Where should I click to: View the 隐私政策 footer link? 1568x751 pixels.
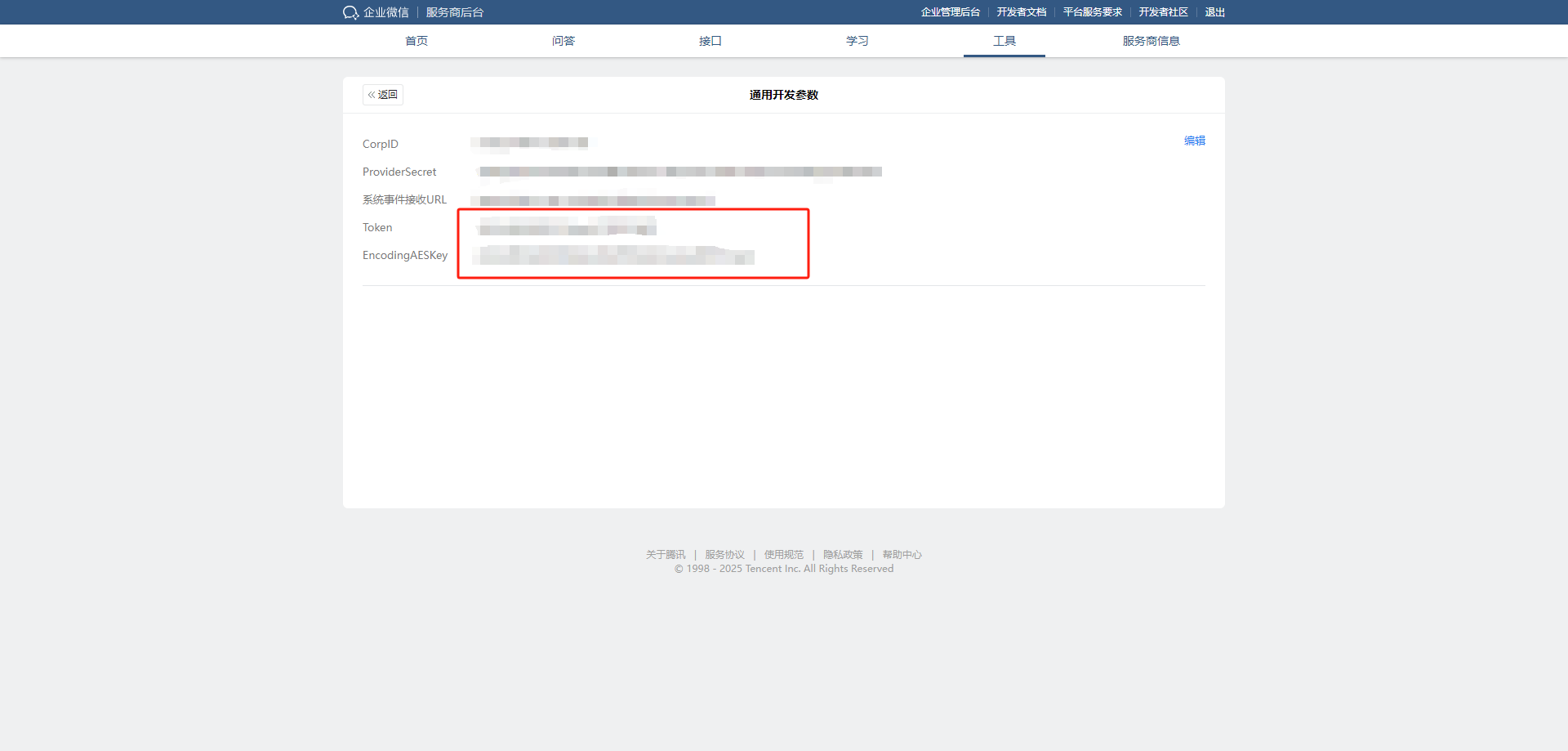point(843,555)
